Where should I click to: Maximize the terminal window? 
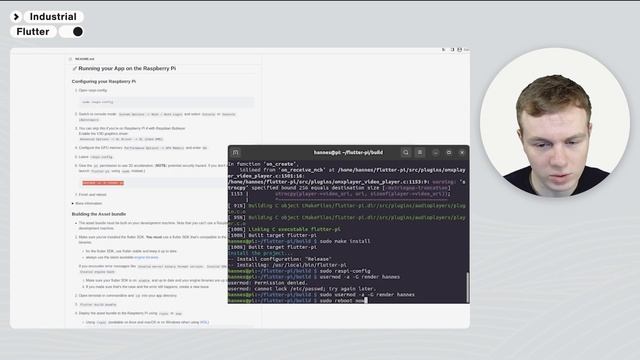[449, 152]
